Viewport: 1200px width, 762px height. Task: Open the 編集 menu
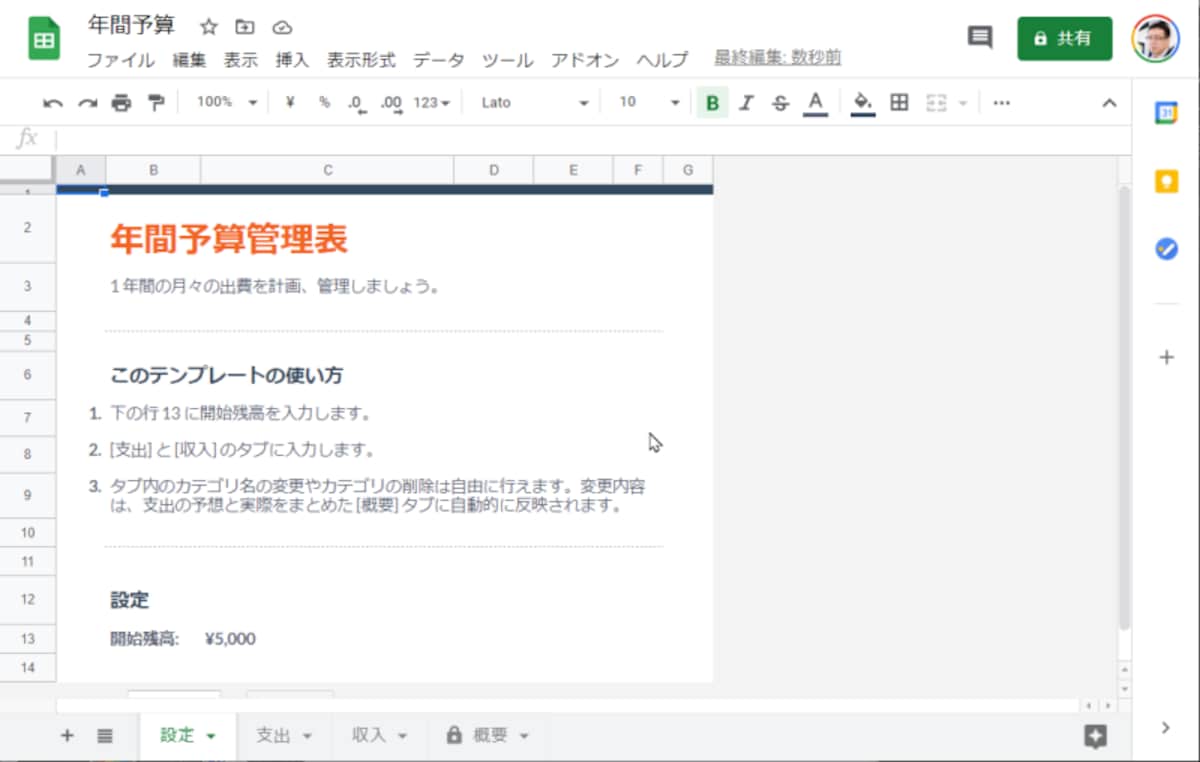pos(189,60)
